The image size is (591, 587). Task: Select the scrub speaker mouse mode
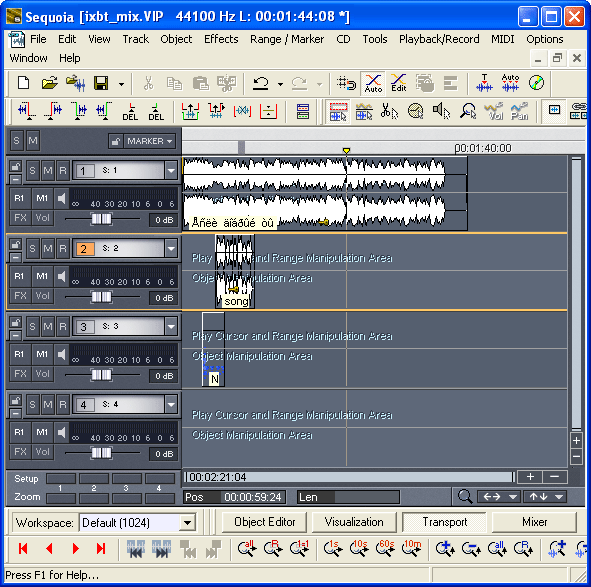[x=441, y=111]
